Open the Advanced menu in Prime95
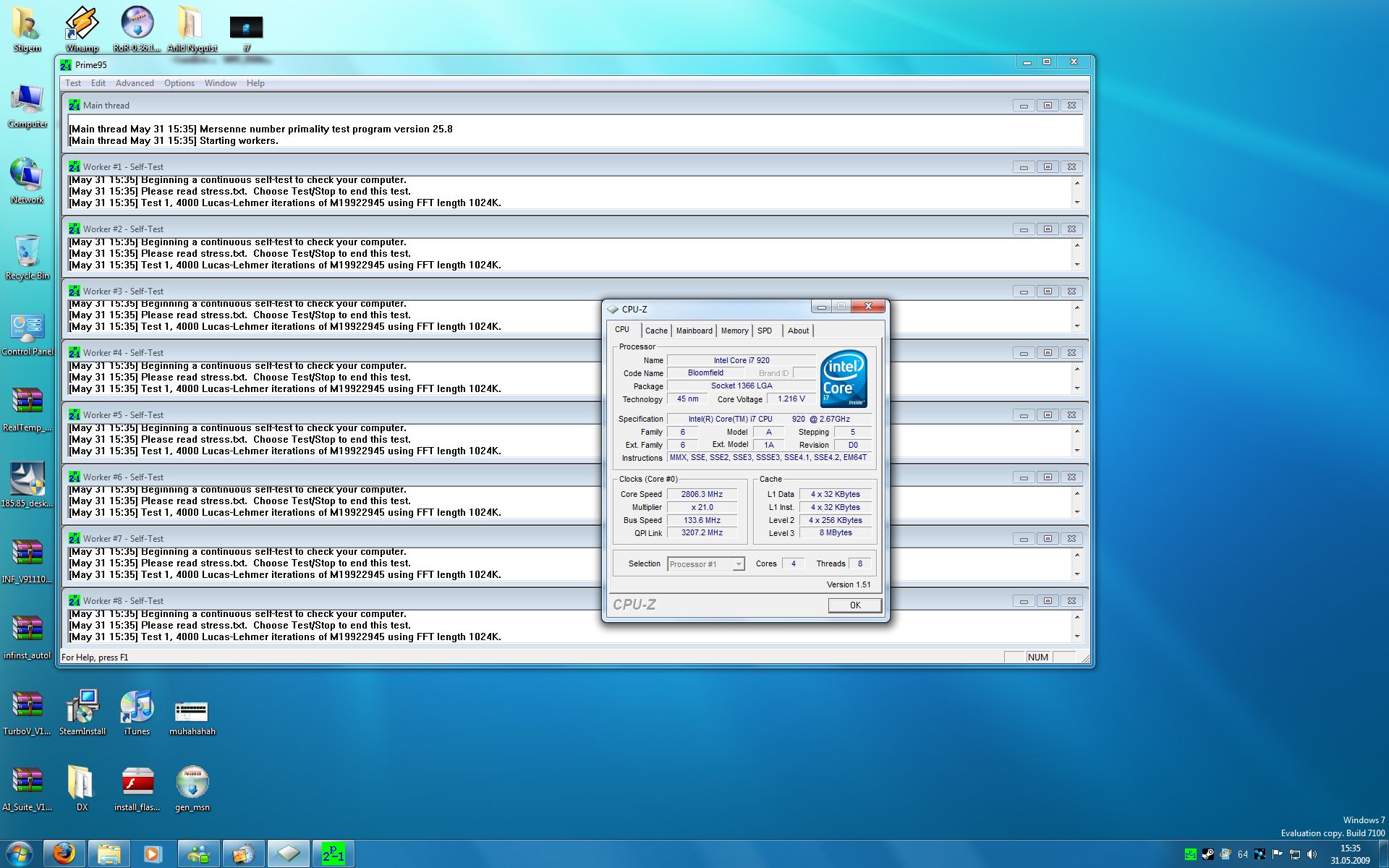 pos(135,83)
